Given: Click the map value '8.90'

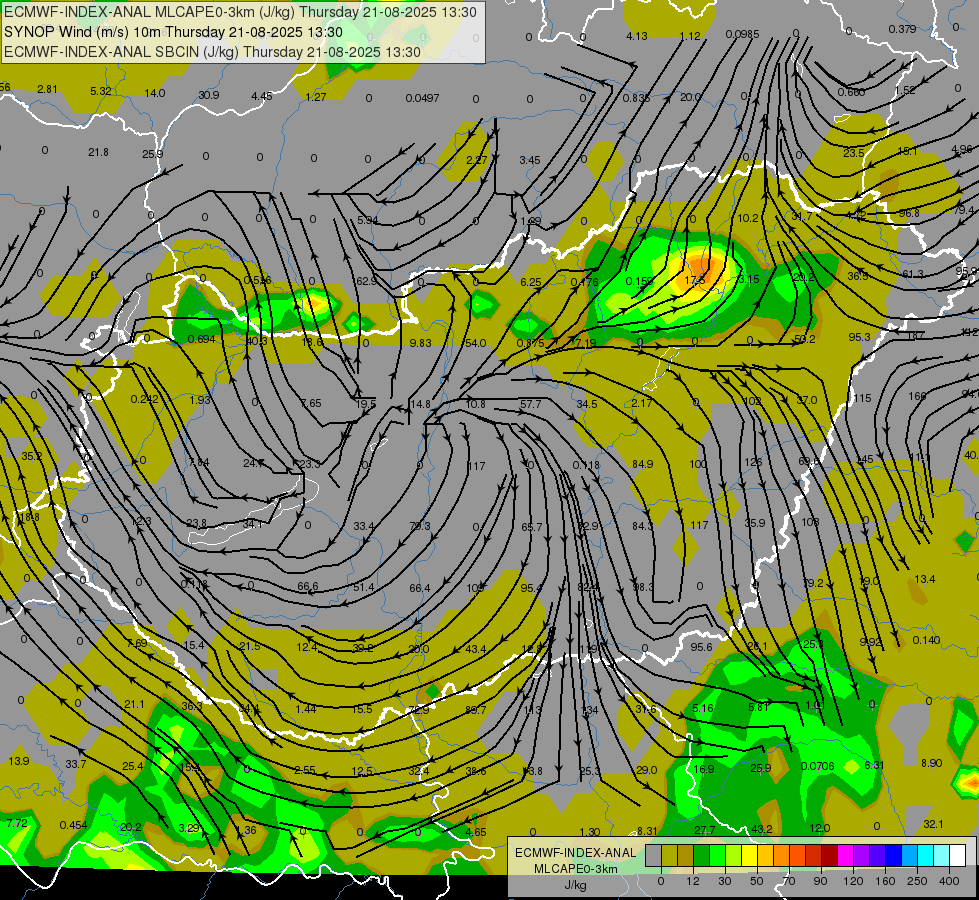Looking at the screenshot, I should tap(932, 763).
